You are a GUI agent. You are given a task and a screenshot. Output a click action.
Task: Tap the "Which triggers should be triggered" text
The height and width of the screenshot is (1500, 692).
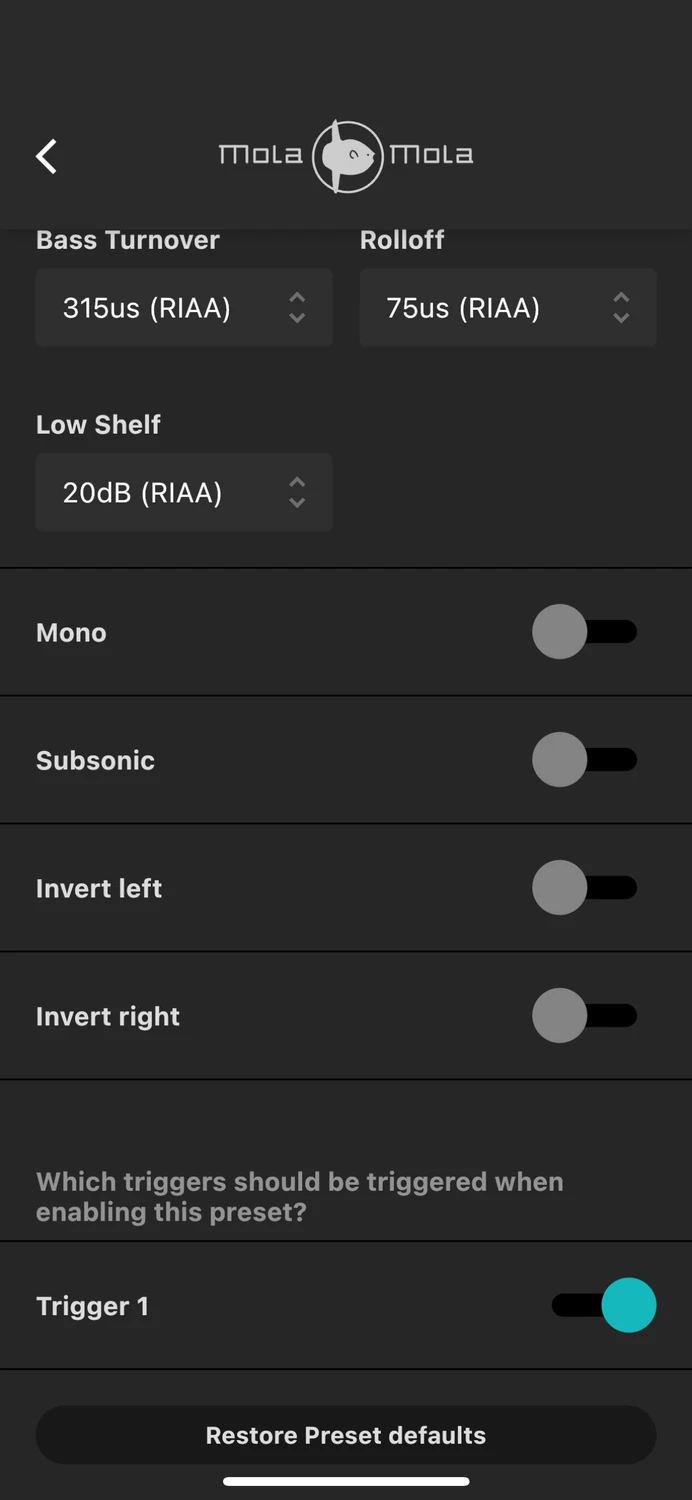300,1197
